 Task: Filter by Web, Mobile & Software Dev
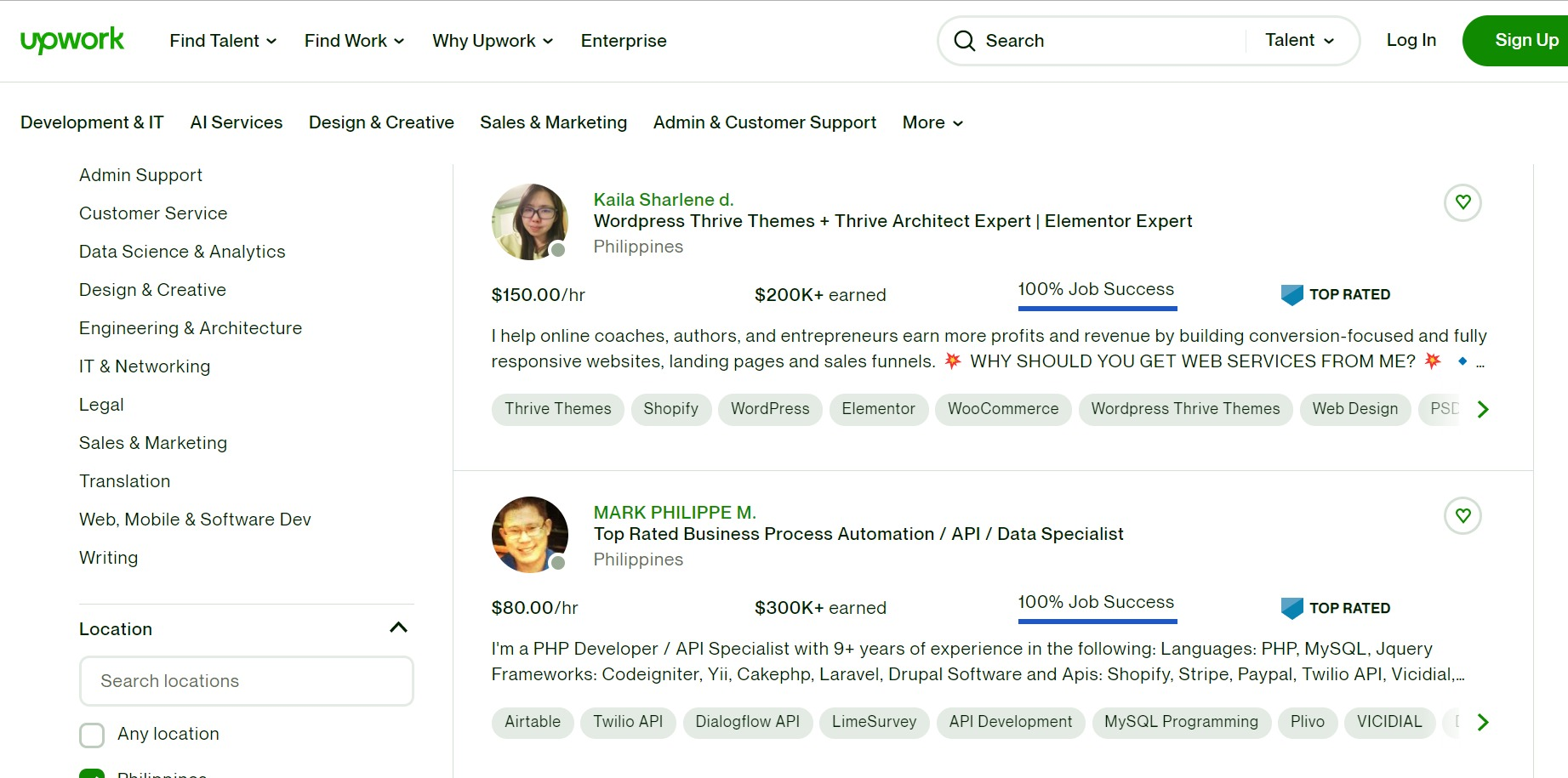pyautogui.click(x=195, y=520)
